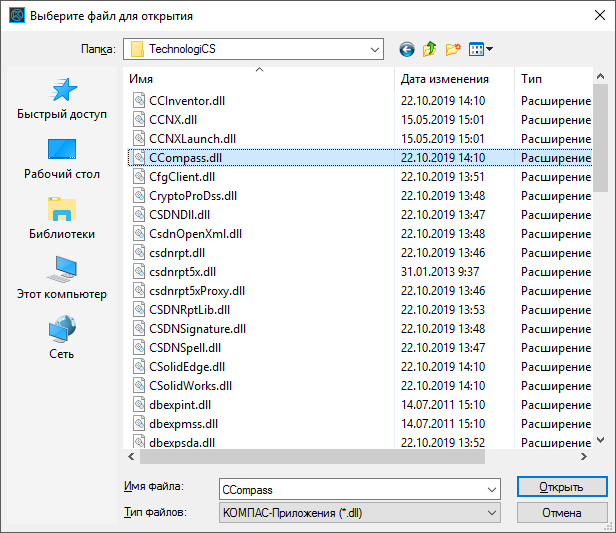Click the Back navigation arrow icon
The width and height of the screenshot is (616, 533).
click(x=406, y=48)
